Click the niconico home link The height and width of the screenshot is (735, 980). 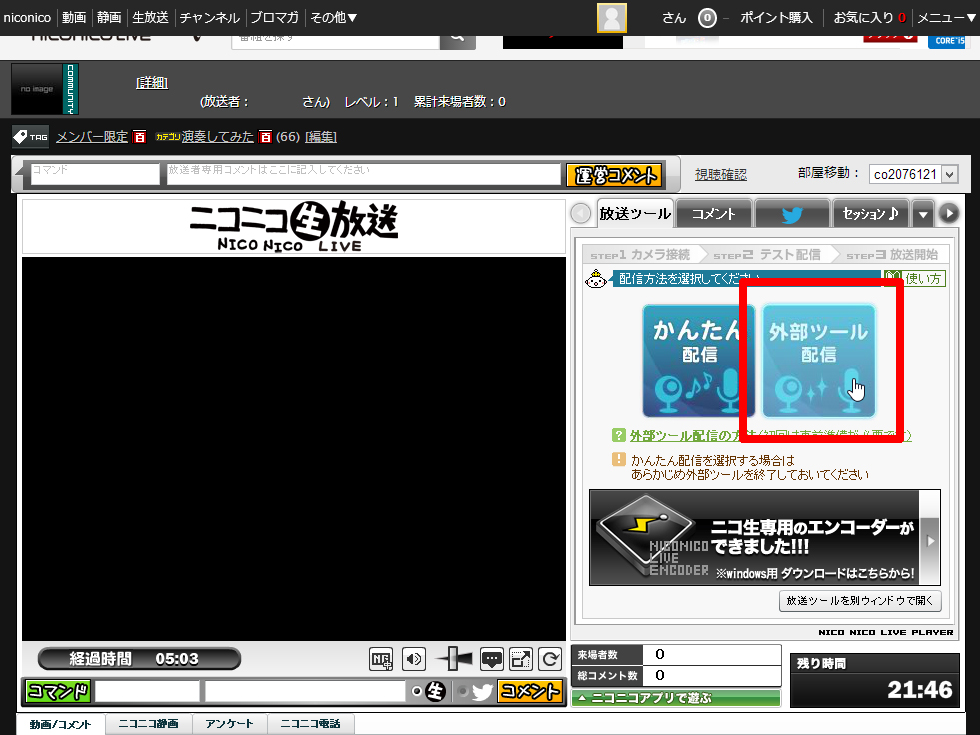coord(27,18)
